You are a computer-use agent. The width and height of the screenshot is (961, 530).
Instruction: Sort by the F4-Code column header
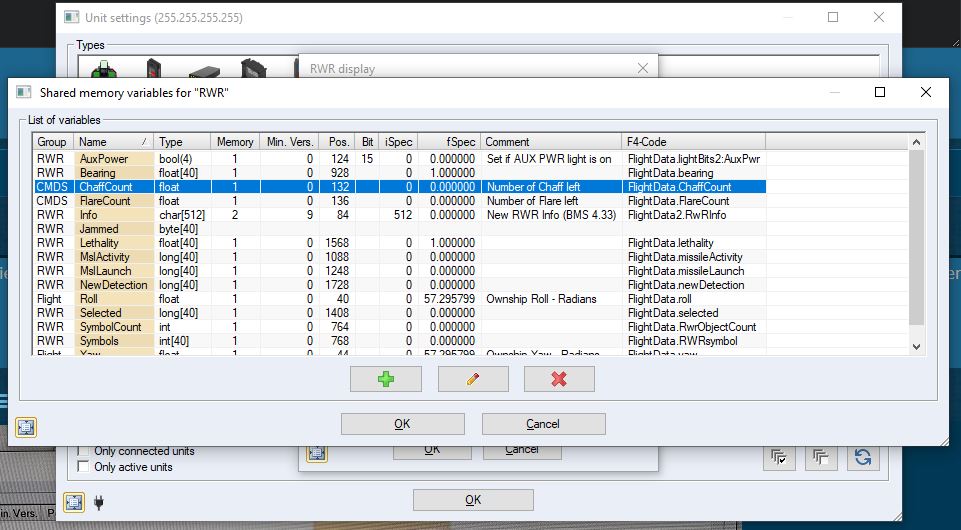694,142
